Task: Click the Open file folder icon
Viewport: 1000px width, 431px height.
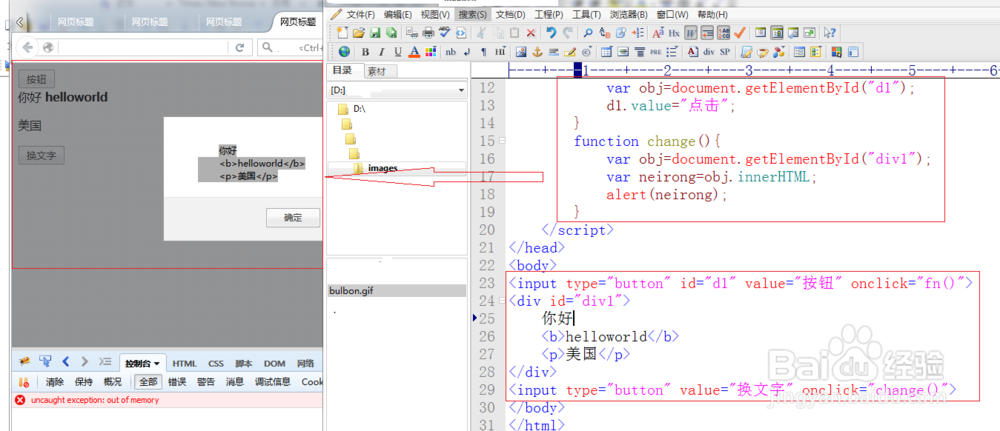Action: point(358,33)
